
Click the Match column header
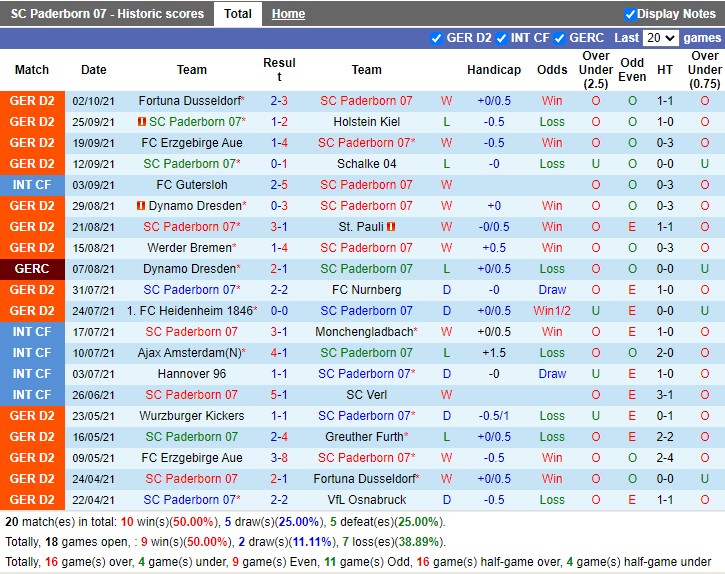point(31,70)
